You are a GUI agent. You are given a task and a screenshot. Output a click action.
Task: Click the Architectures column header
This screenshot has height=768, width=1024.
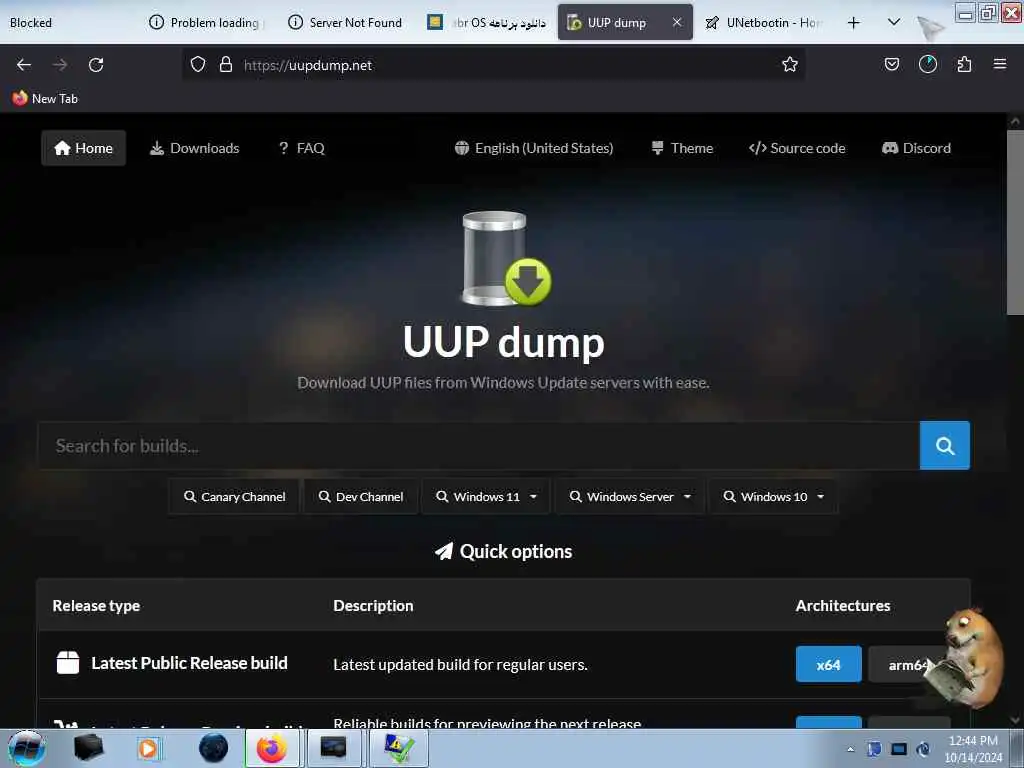[842, 606]
